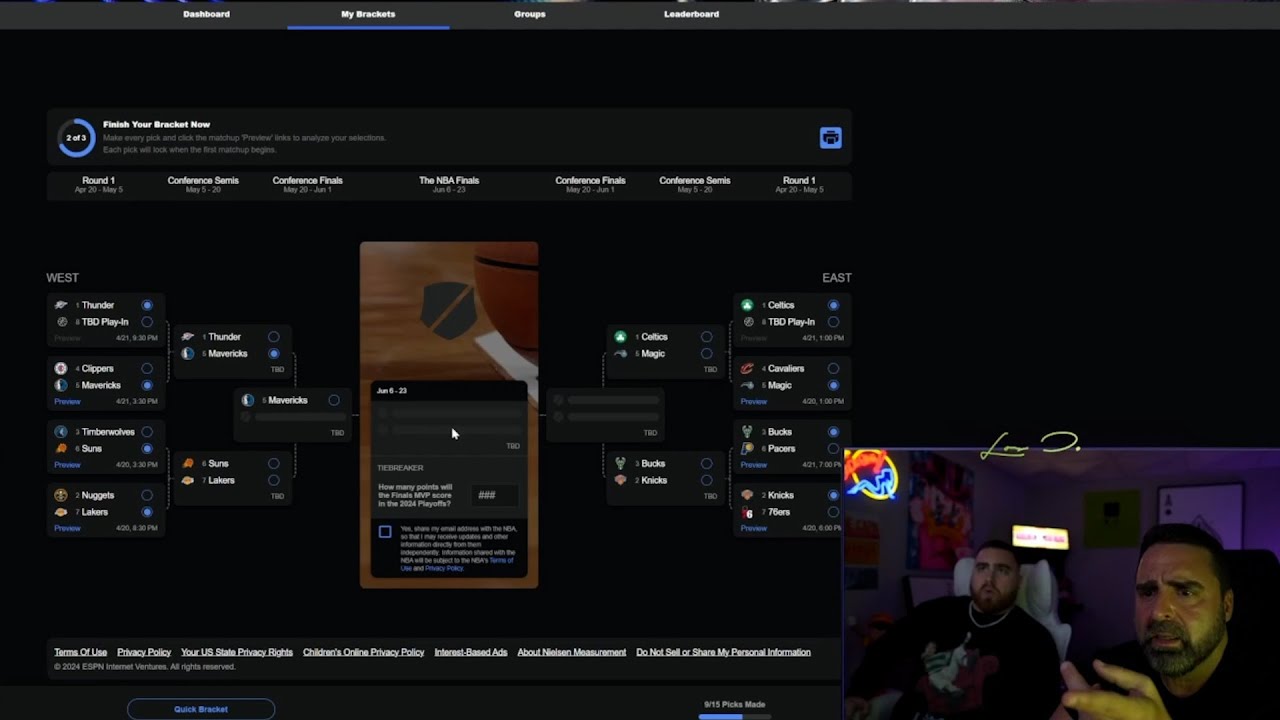Click the 76ers team logo
Viewport: 1280px width, 720px height.
click(747, 512)
